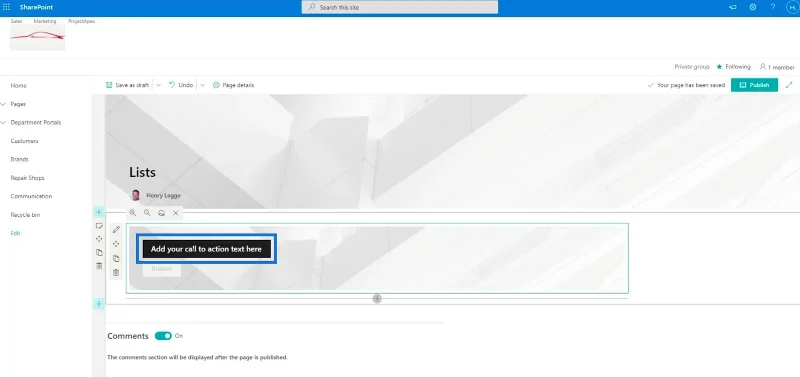Screen dimensions: 800x377
Task: Click the Henry Legge author name
Action: tap(163, 195)
